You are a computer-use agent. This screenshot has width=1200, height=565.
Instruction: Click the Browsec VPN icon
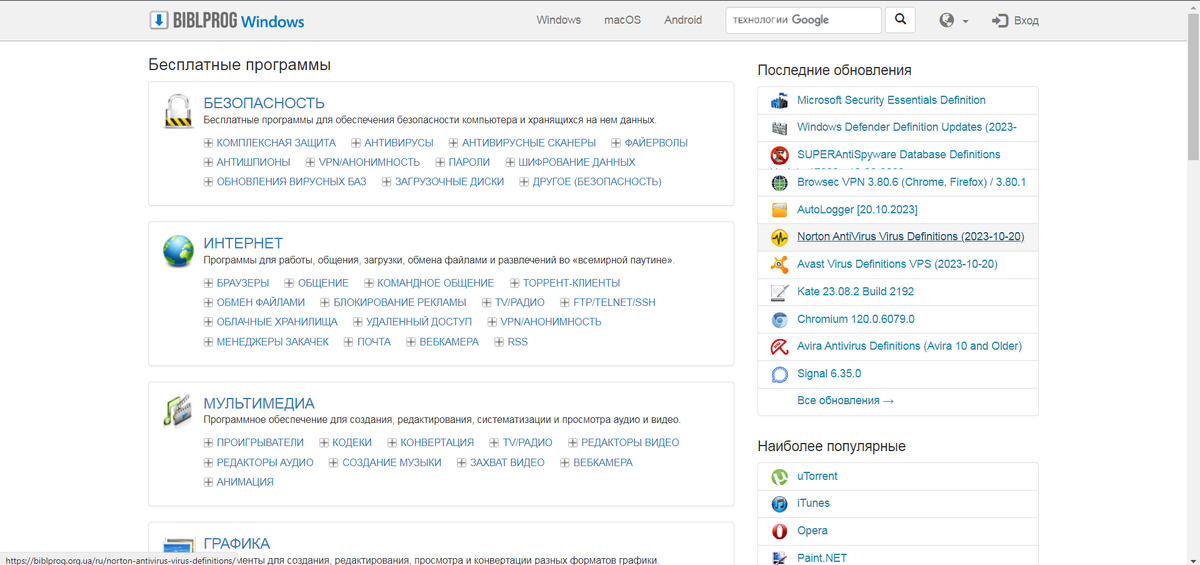tap(780, 183)
